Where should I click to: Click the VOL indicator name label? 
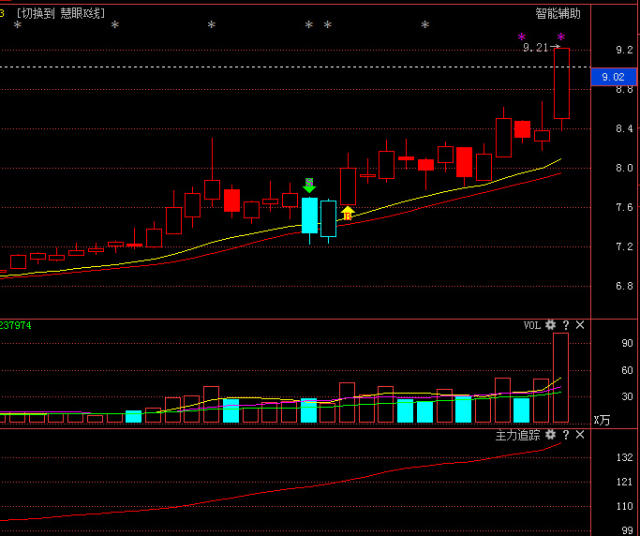tap(532, 325)
